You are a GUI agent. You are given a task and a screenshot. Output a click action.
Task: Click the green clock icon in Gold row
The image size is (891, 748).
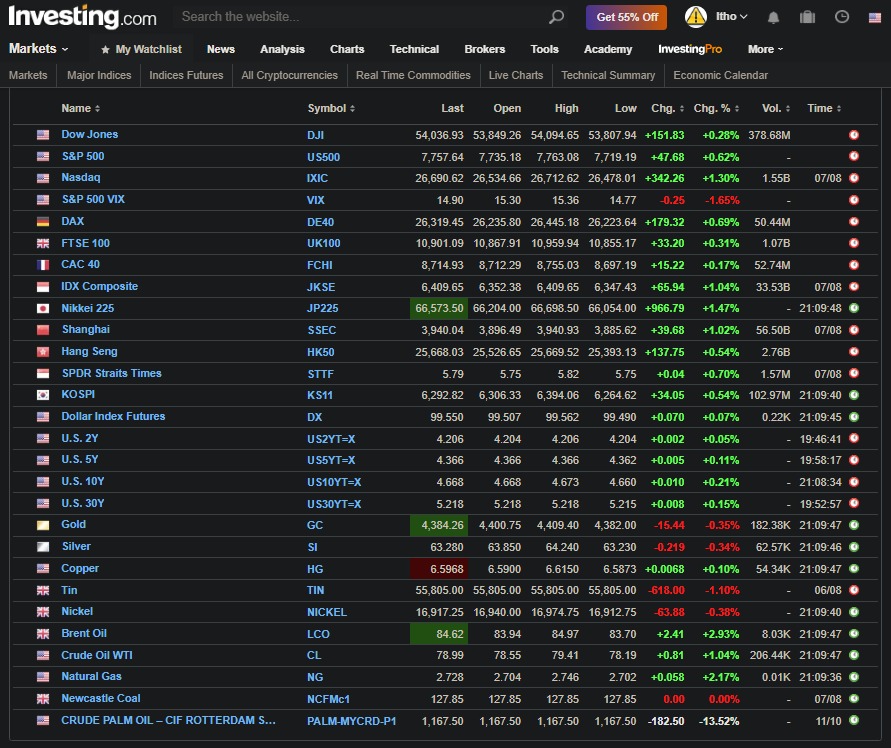click(853, 525)
